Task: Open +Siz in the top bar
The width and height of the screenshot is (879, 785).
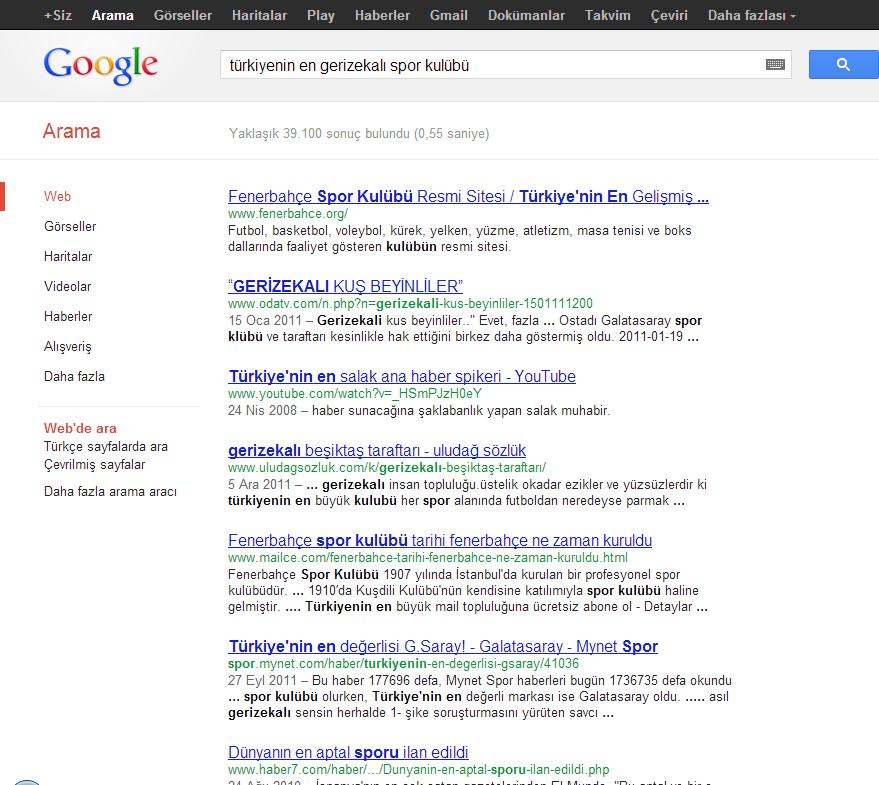Action: [58, 15]
